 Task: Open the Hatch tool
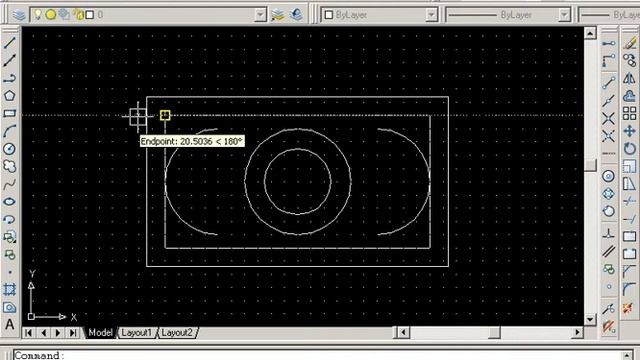pyautogui.click(x=9, y=290)
